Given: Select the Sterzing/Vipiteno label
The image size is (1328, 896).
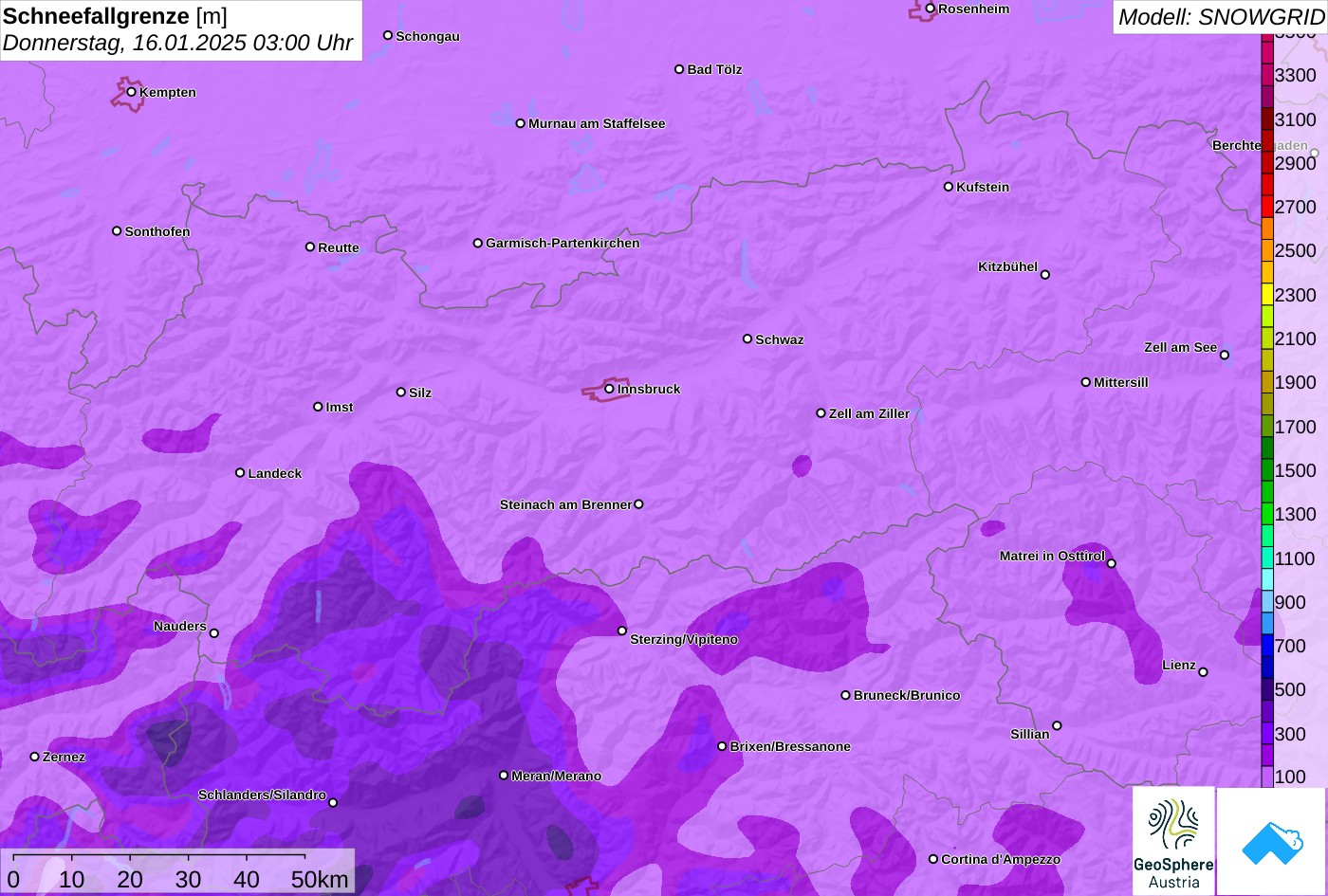Looking at the screenshot, I should (684, 640).
